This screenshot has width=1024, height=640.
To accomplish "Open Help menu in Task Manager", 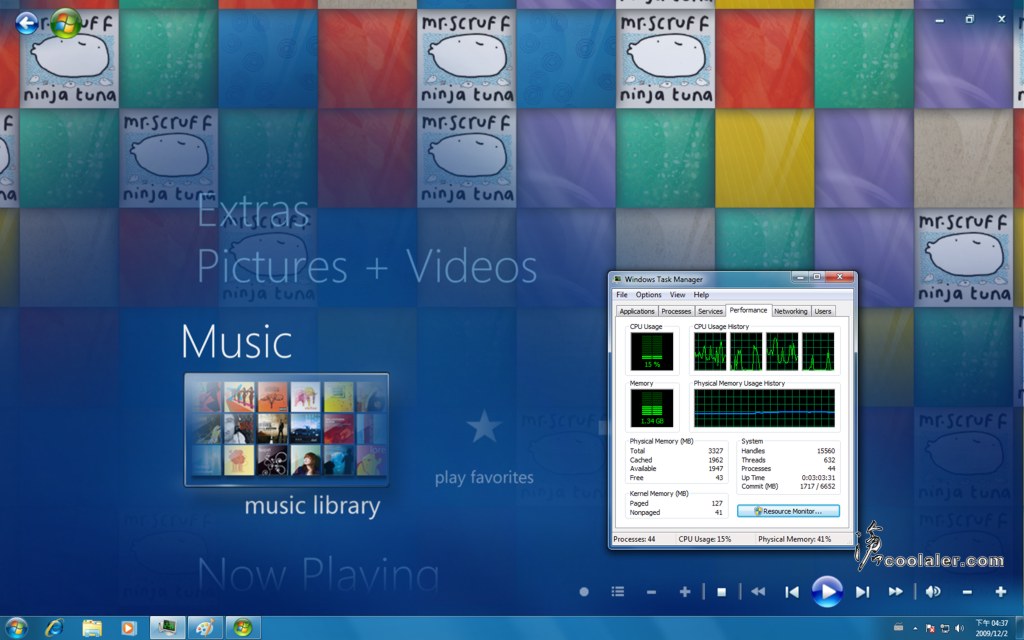I will [x=701, y=295].
